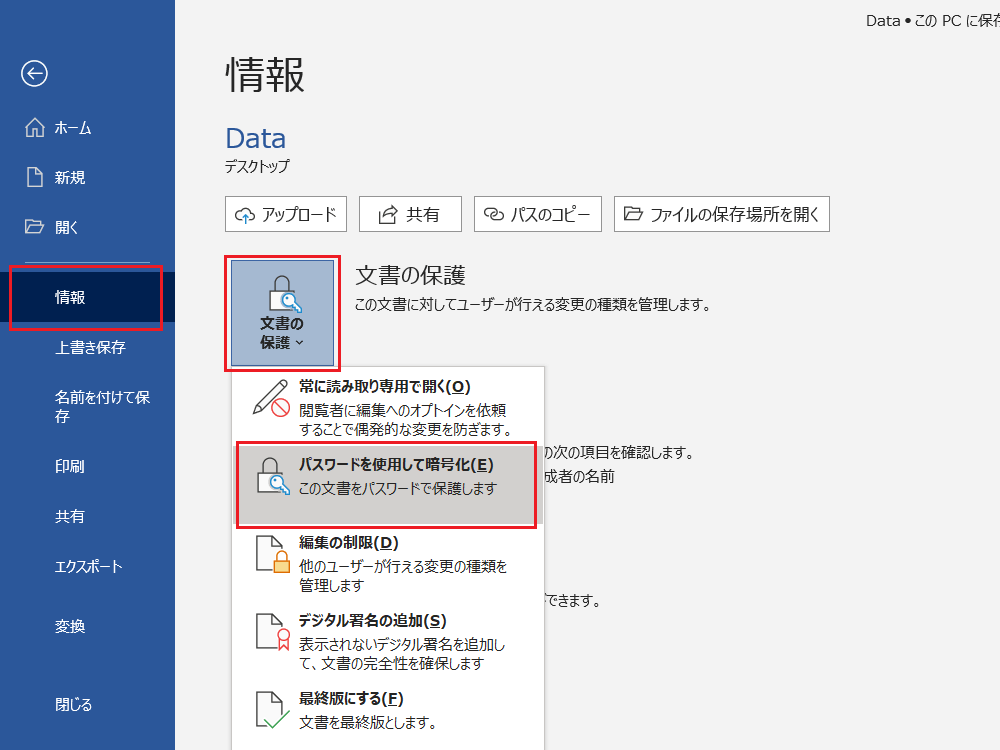Viewport: 1000px width, 750px height.
Task: Click lock-key icon beside パスワードを使用して暗号化
Action: click(273, 476)
